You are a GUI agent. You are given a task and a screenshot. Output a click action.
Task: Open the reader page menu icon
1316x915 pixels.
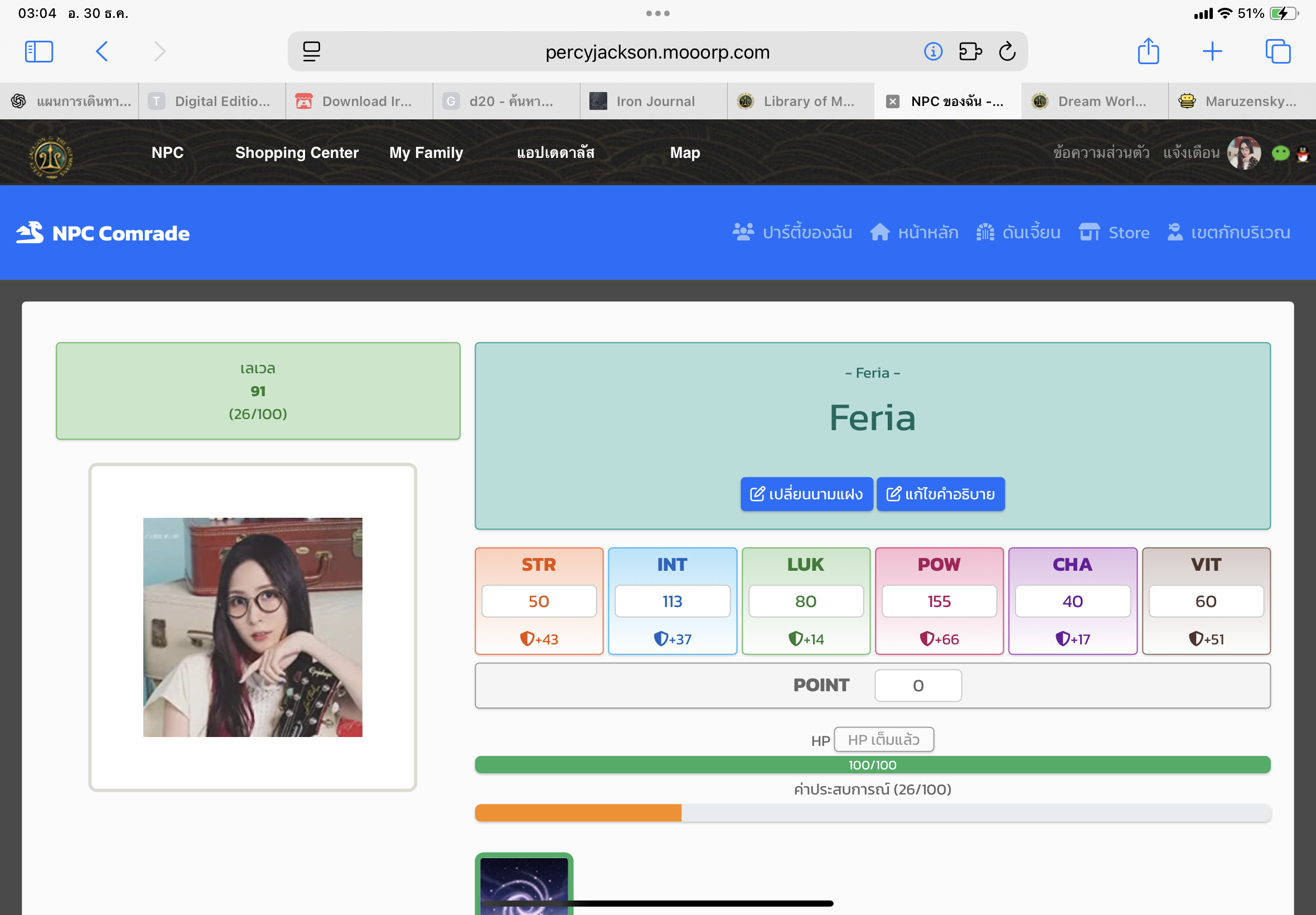tap(312, 51)
